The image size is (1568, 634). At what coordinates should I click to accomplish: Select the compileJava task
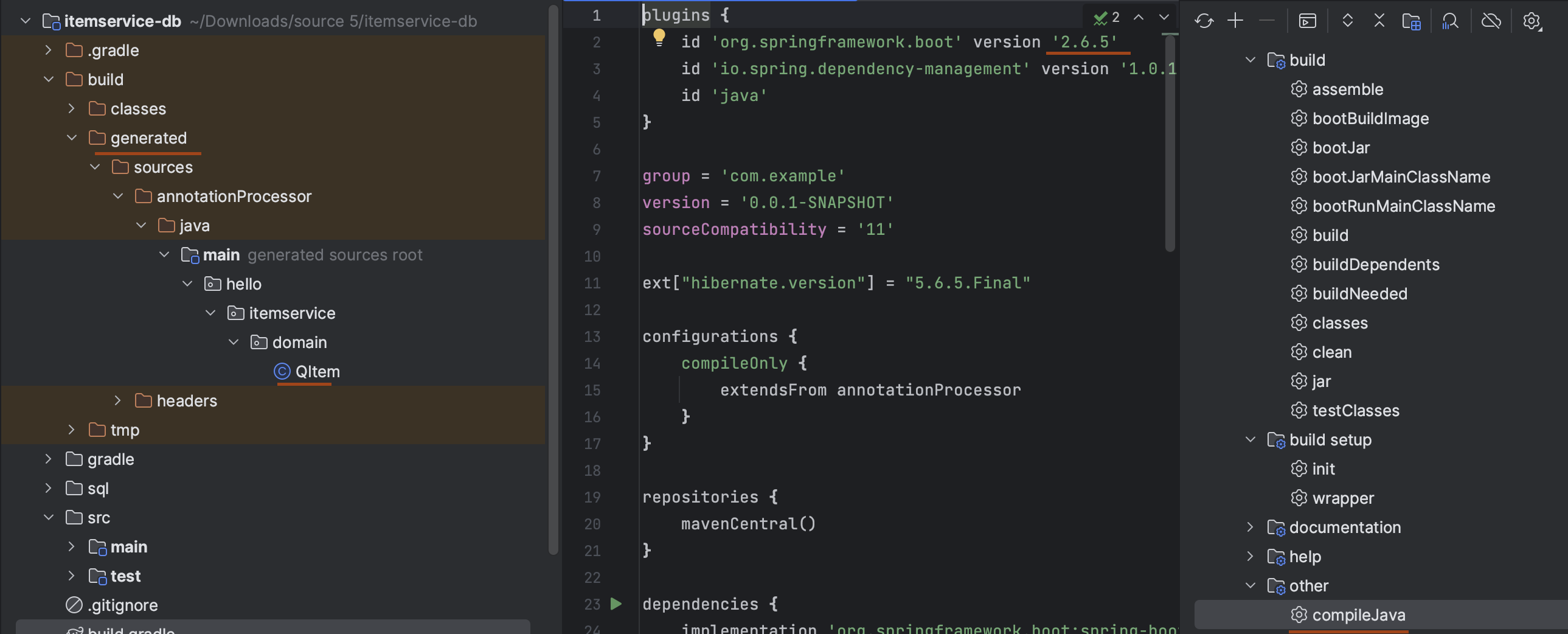[1348, 615]
